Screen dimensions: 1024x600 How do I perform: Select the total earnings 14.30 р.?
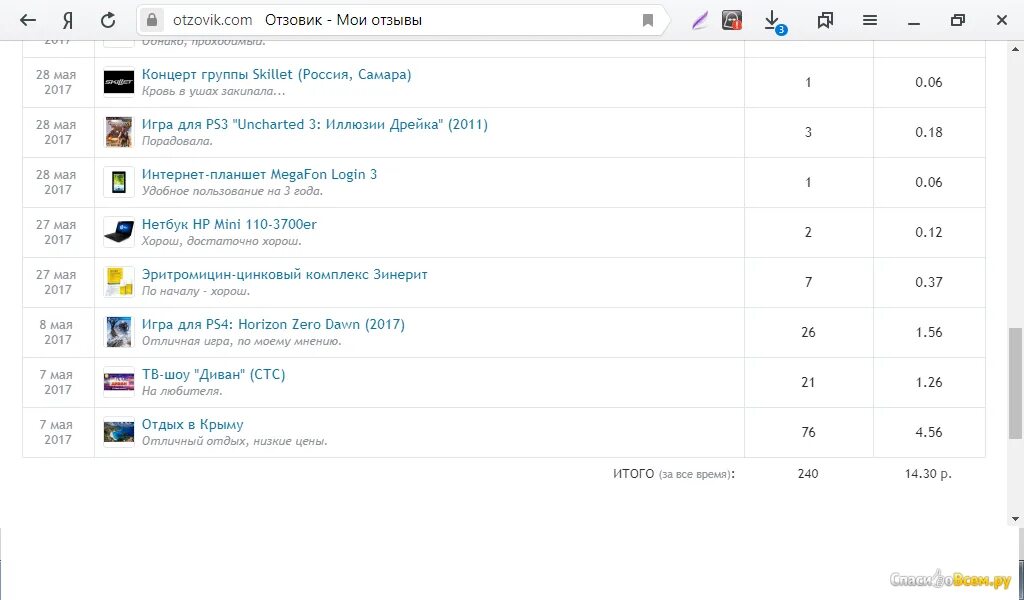click(x=928, y=473)
